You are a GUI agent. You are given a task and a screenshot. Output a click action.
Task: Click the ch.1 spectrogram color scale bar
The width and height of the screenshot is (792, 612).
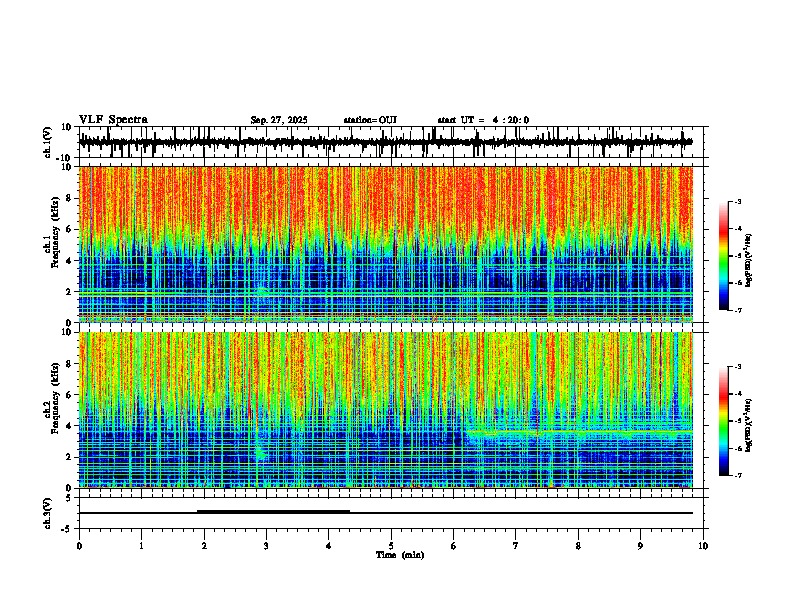[724, 256]
